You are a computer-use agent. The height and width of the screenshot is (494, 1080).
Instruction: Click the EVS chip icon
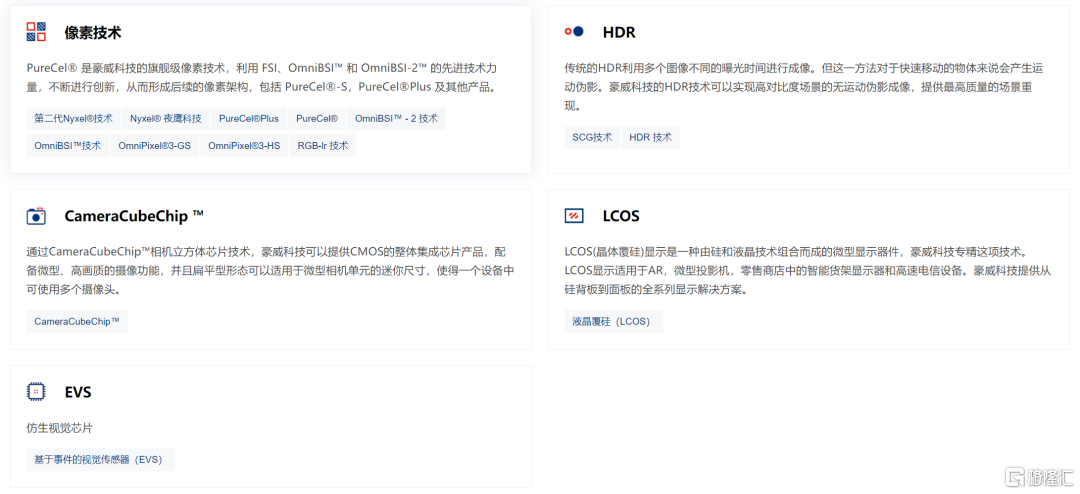tap(37, 391)
